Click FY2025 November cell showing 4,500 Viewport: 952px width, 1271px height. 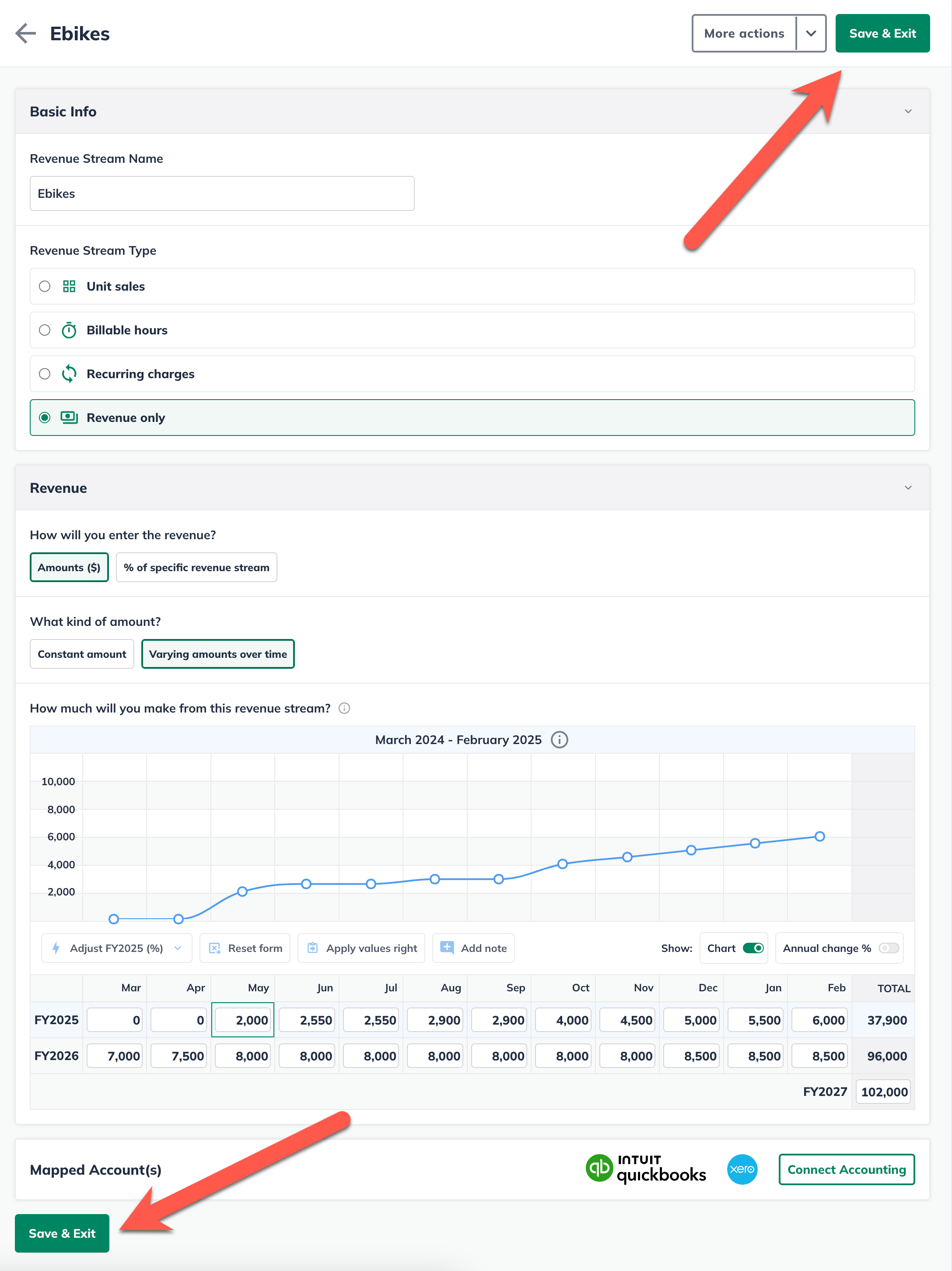click(x=628, y=1021)
